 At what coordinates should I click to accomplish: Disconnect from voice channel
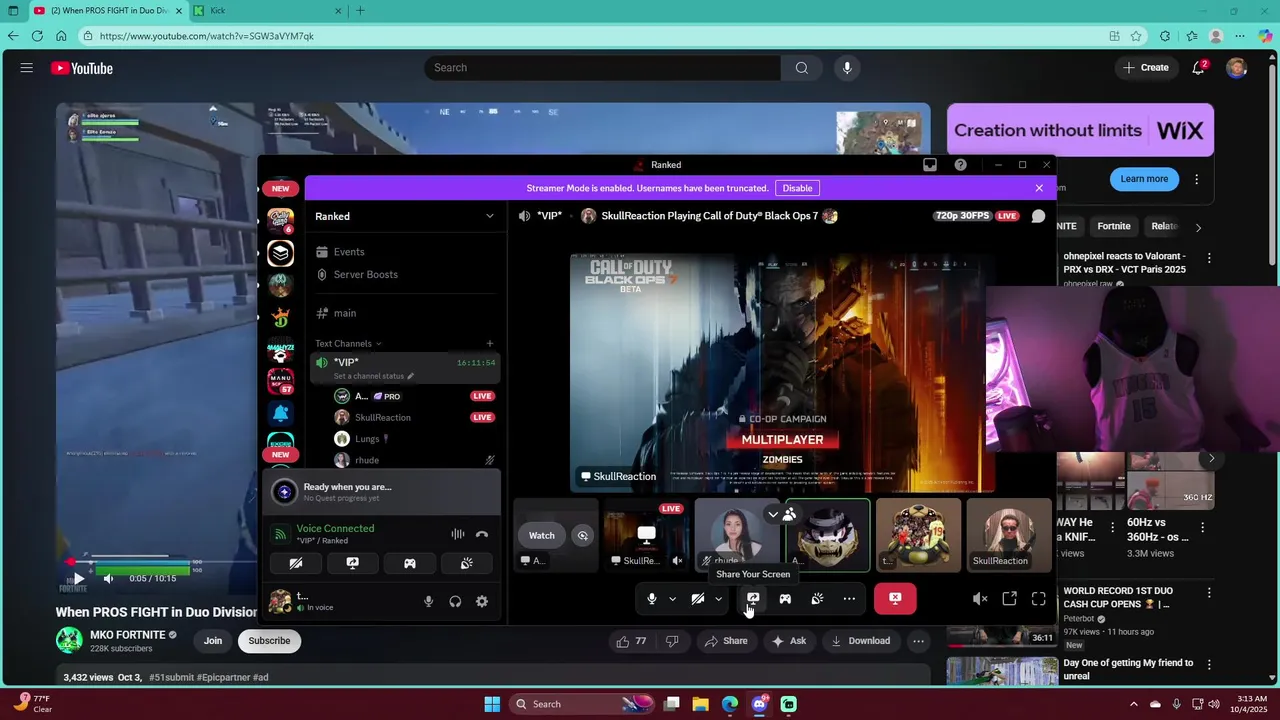[482, 534]
